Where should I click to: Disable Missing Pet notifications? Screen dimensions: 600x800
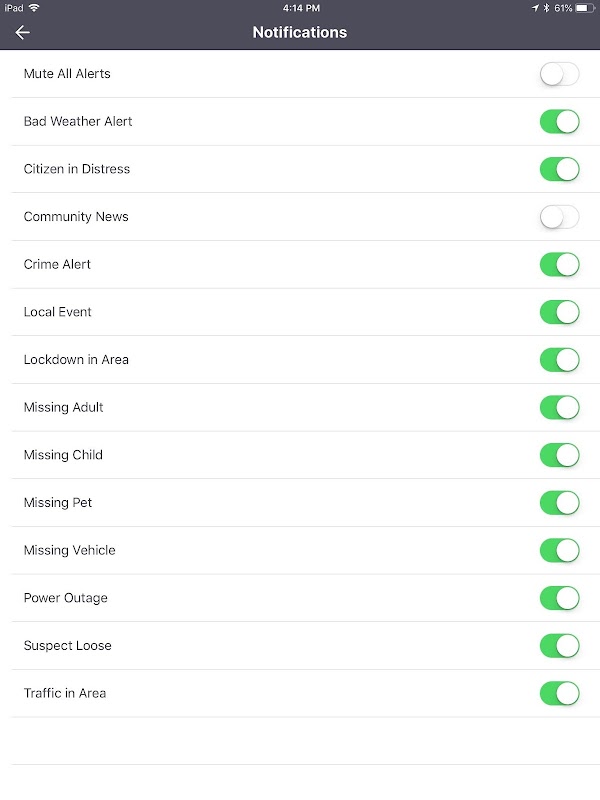click(x=559, y=503)
